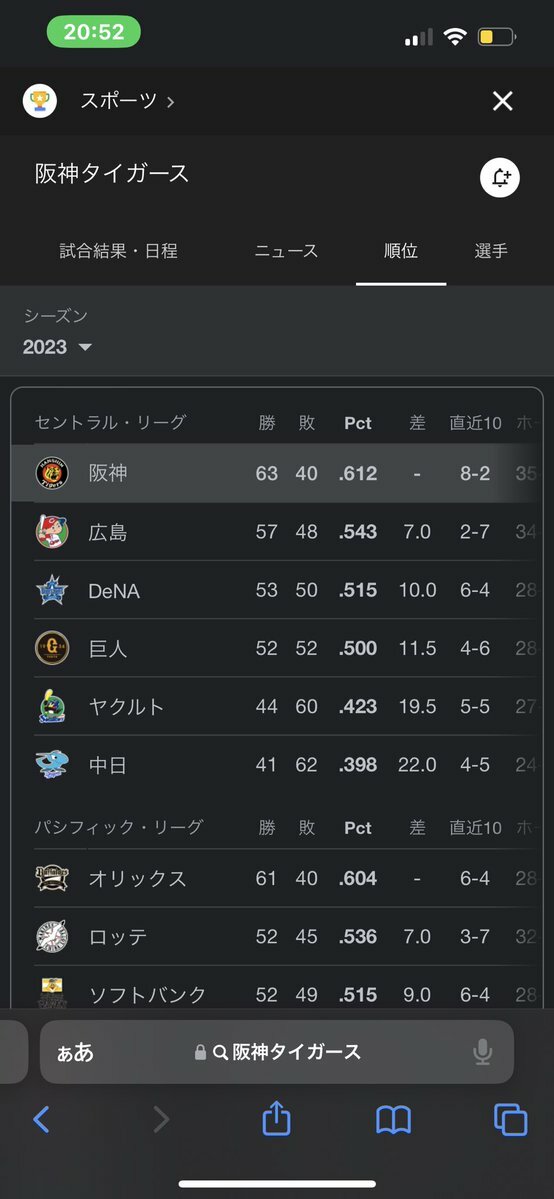Tap the trophy sports icon
Screen dimensions: 554x1199
40,101
